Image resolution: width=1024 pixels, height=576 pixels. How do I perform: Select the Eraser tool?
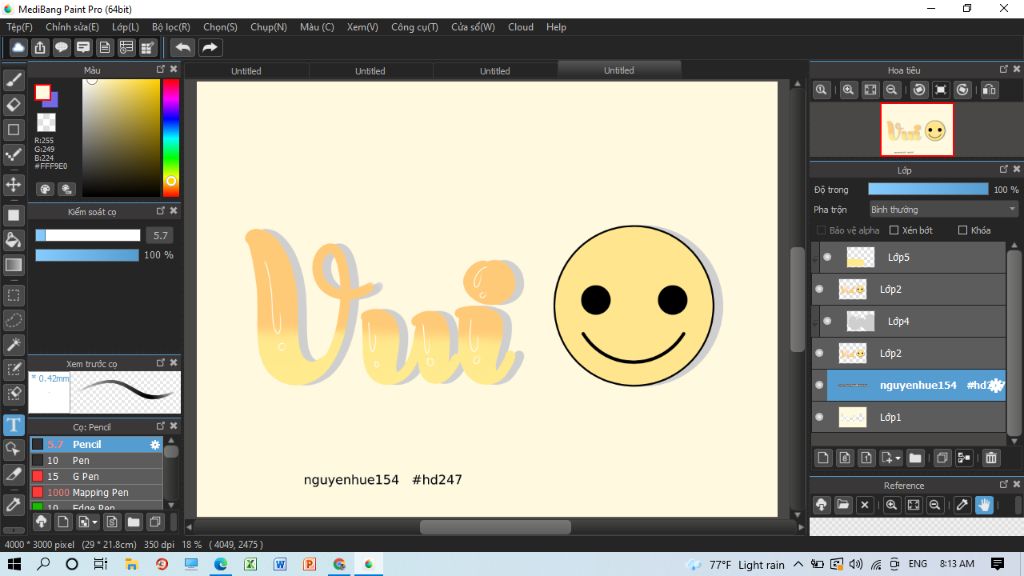coord(14,104)
